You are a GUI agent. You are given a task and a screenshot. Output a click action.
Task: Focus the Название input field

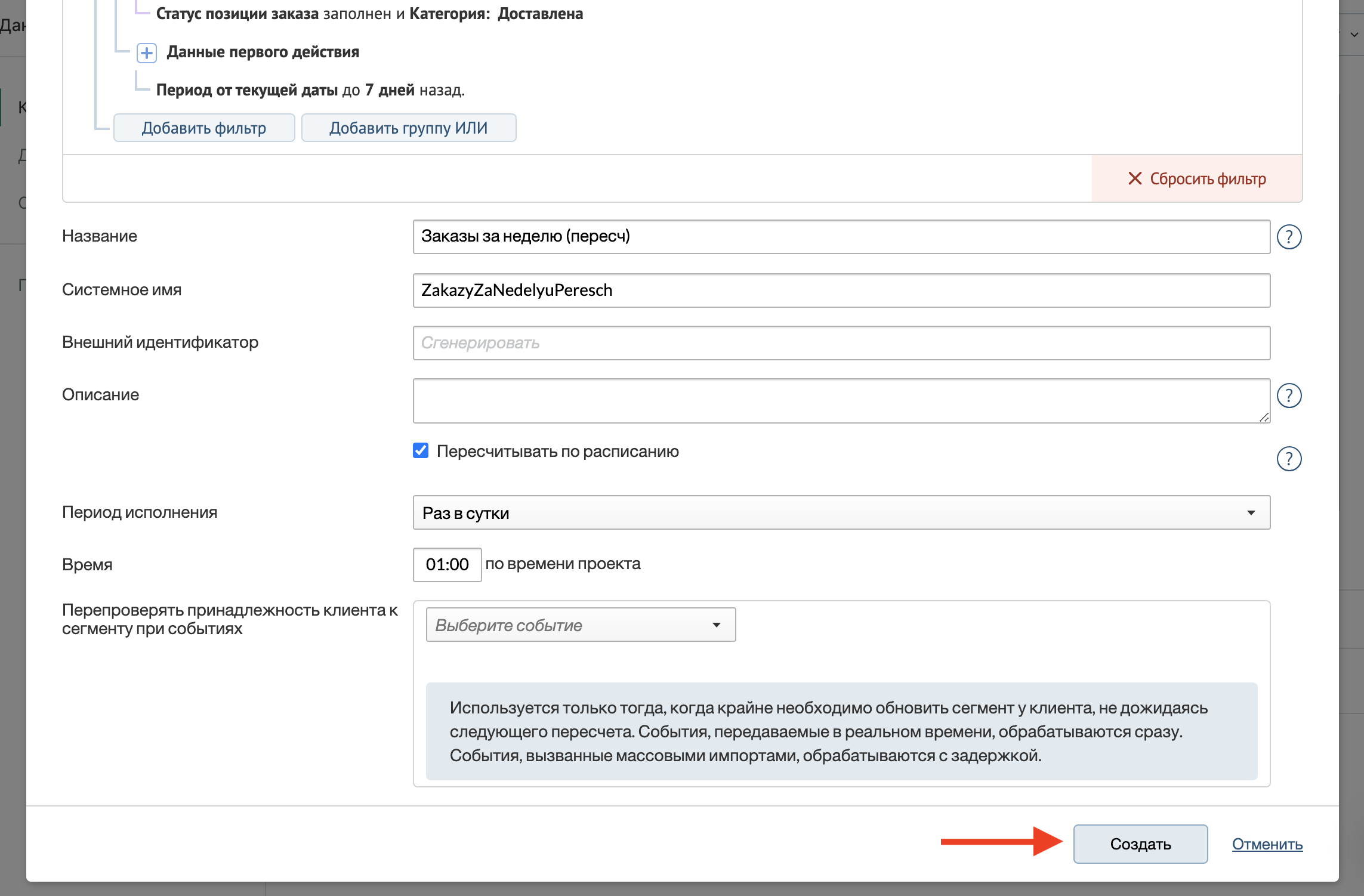pos(841,237)
